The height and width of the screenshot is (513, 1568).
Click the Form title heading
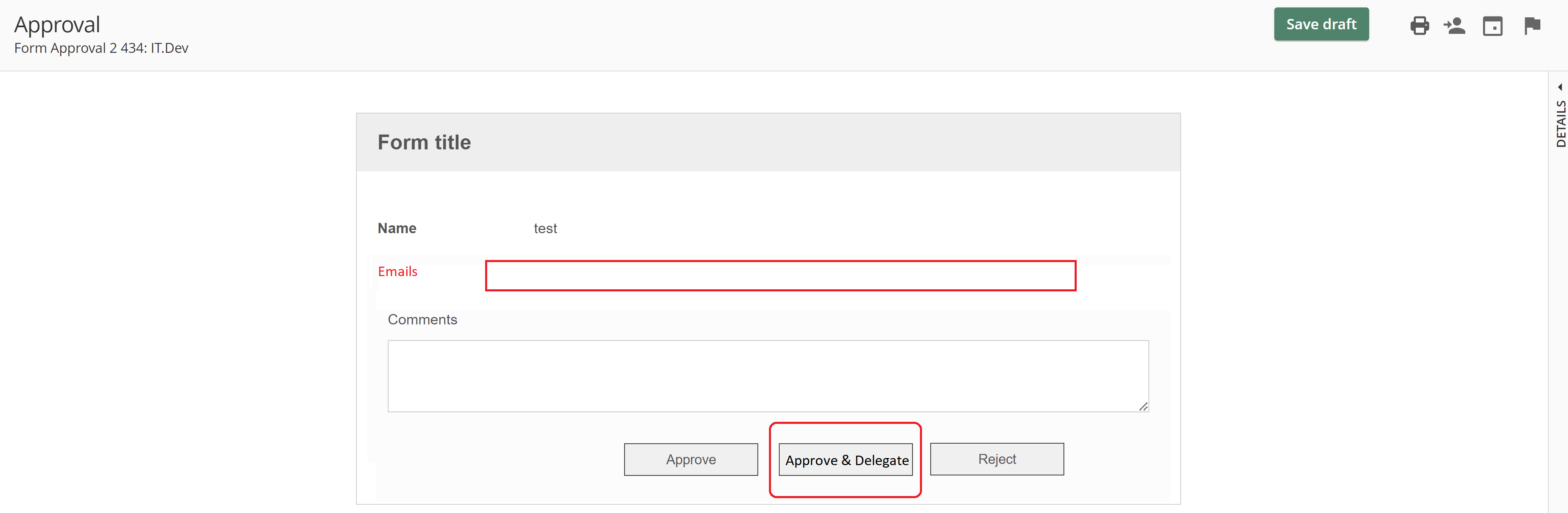pyautogui.click(x=424, y=142)
